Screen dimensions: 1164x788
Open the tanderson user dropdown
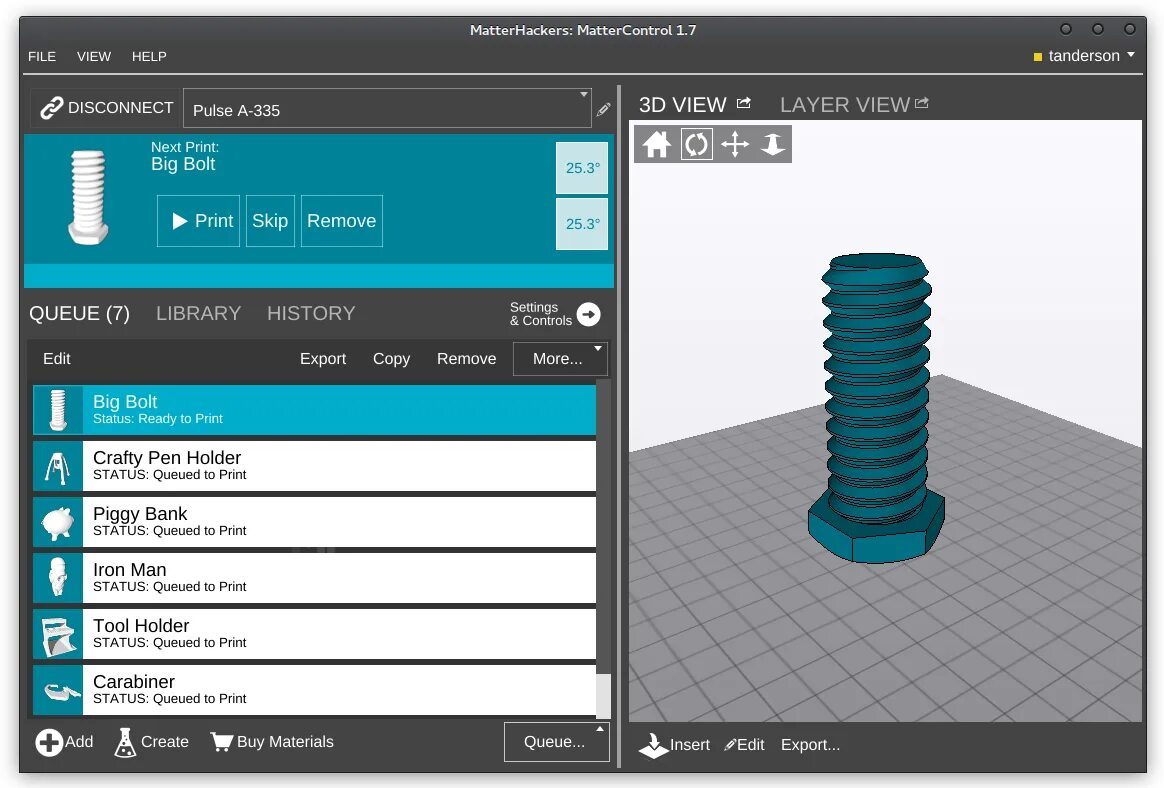1084,56
